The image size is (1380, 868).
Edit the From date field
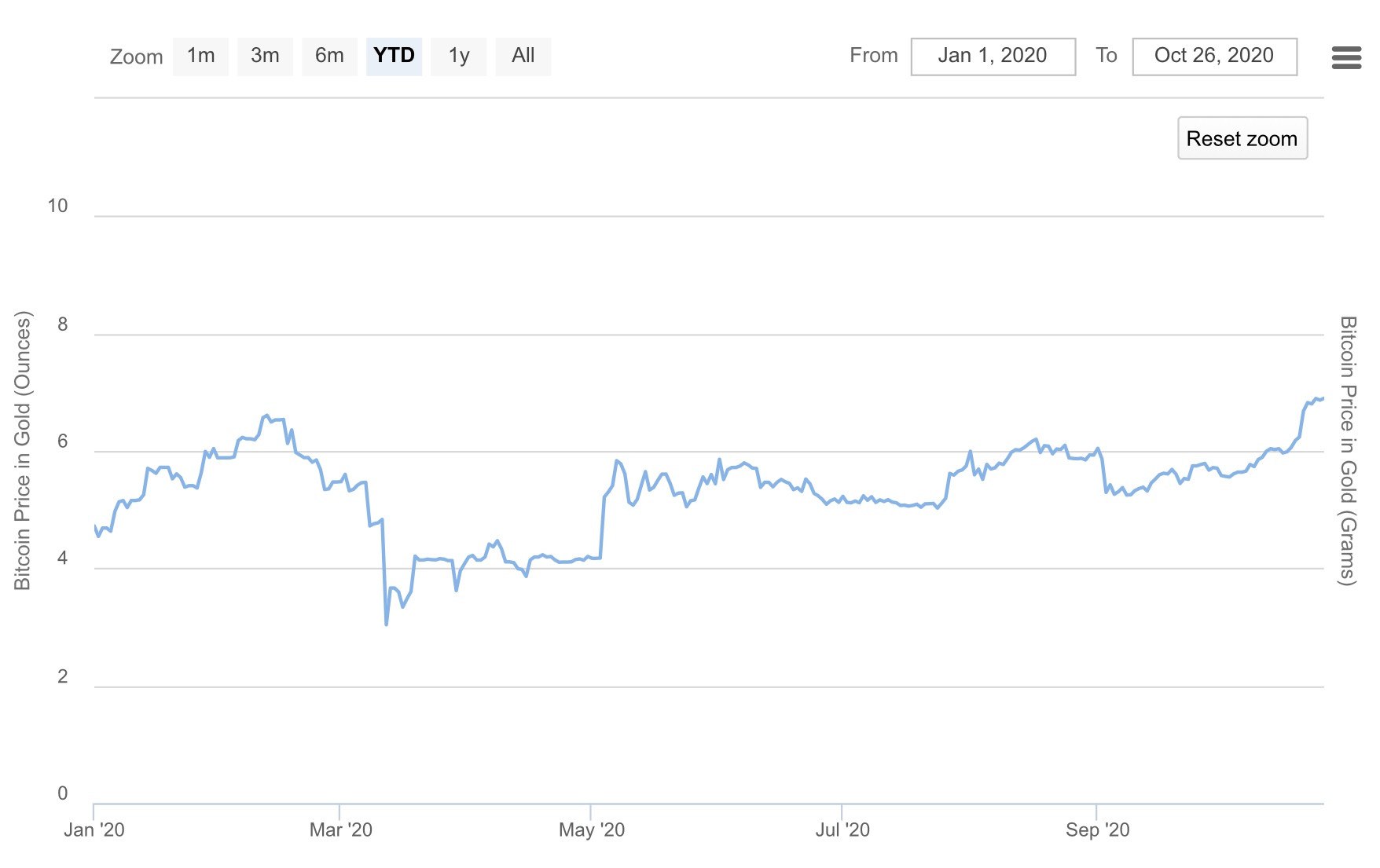993,57
